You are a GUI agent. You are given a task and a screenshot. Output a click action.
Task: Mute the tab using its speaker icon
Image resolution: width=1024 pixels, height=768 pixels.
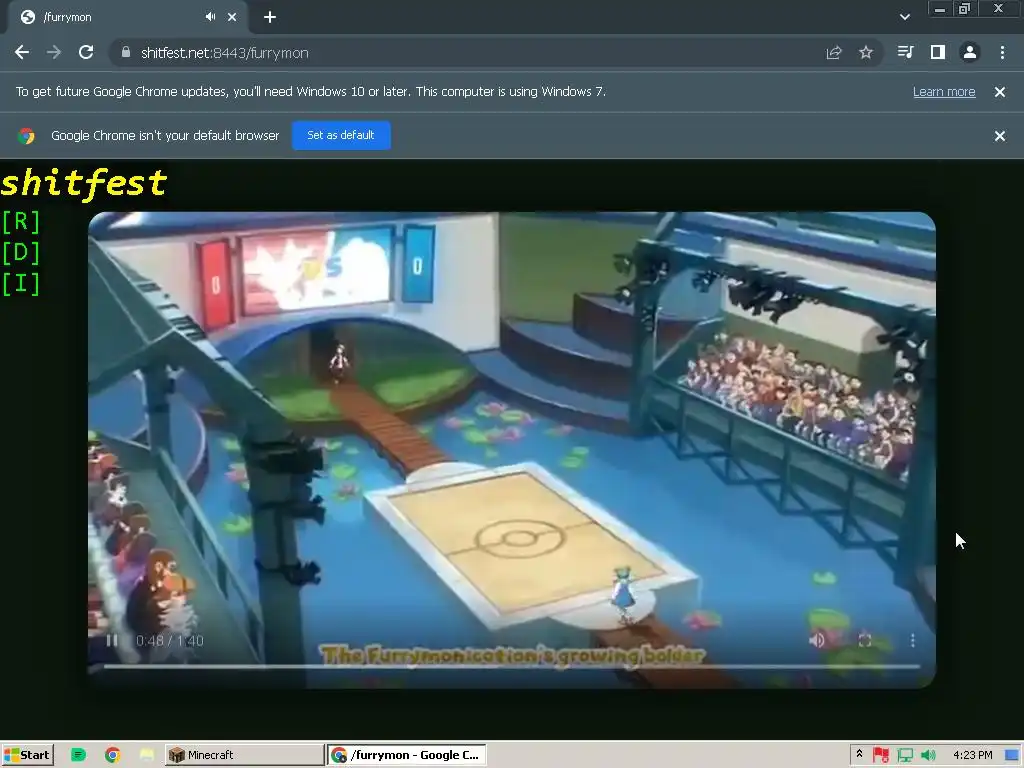pyautogui.click(x=210, y=17)
